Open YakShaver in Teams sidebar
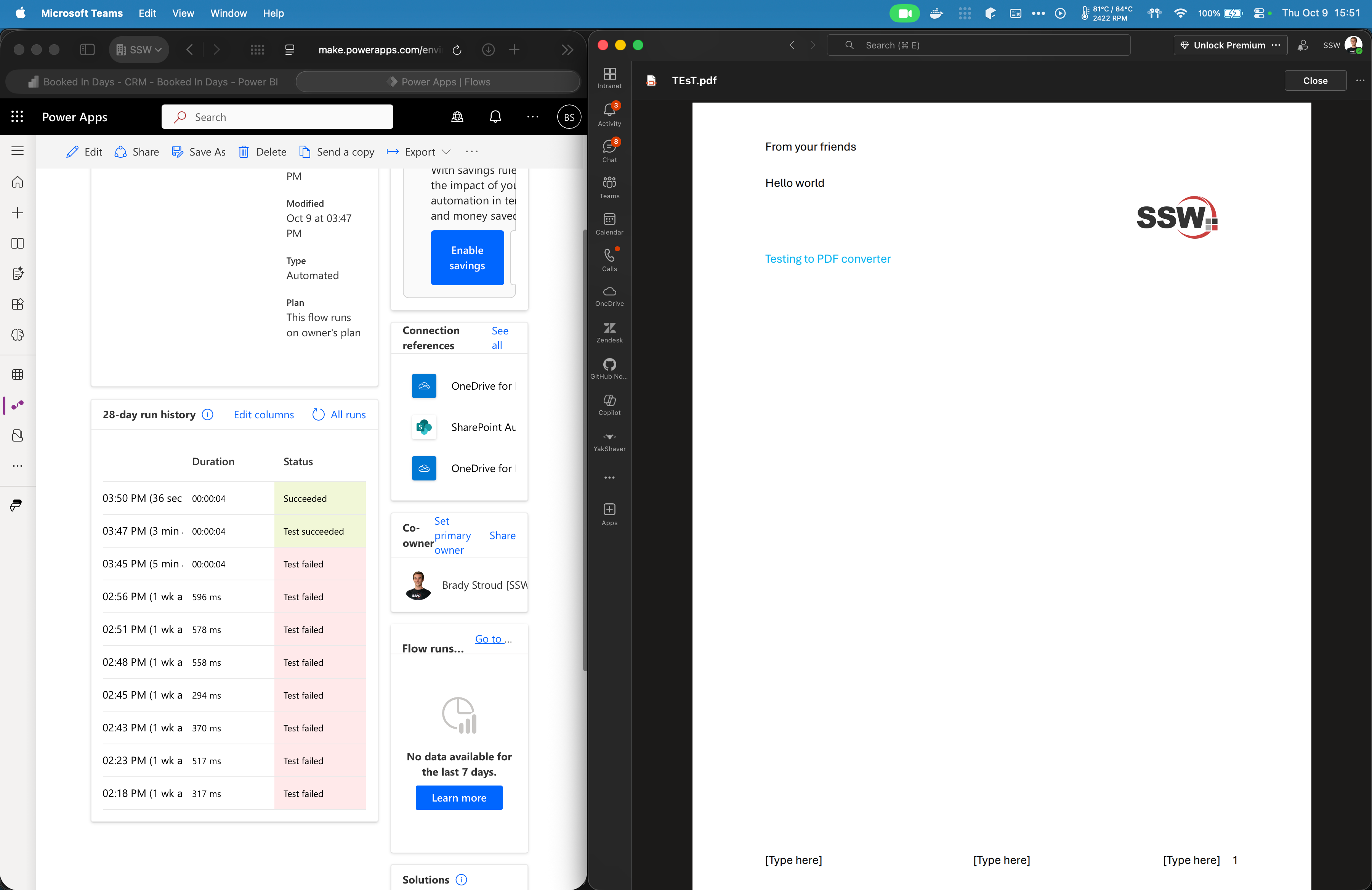The height and width of the screenshot is (890, 1372). pyautogui.click(x=609, y=441)
